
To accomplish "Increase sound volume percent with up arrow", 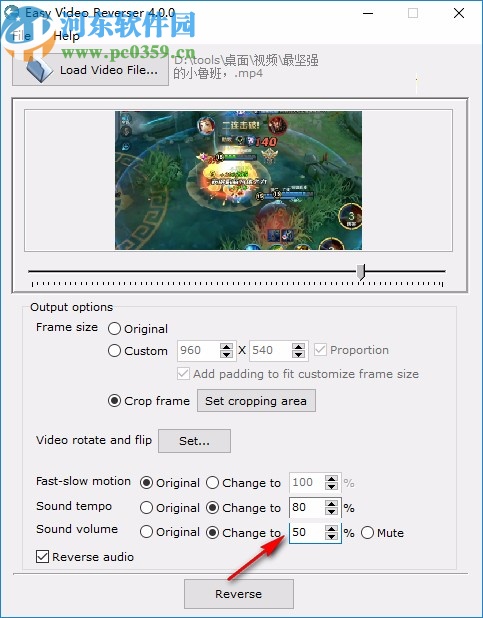I will point(331,529).
